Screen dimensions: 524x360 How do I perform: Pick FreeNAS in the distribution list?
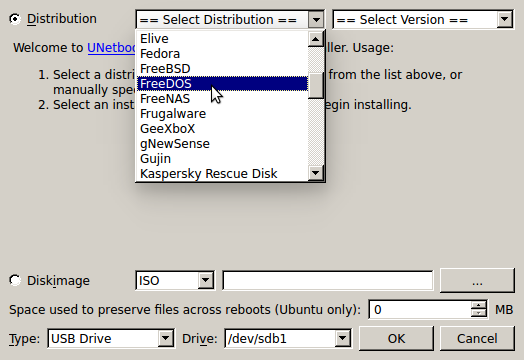[222, 99]
